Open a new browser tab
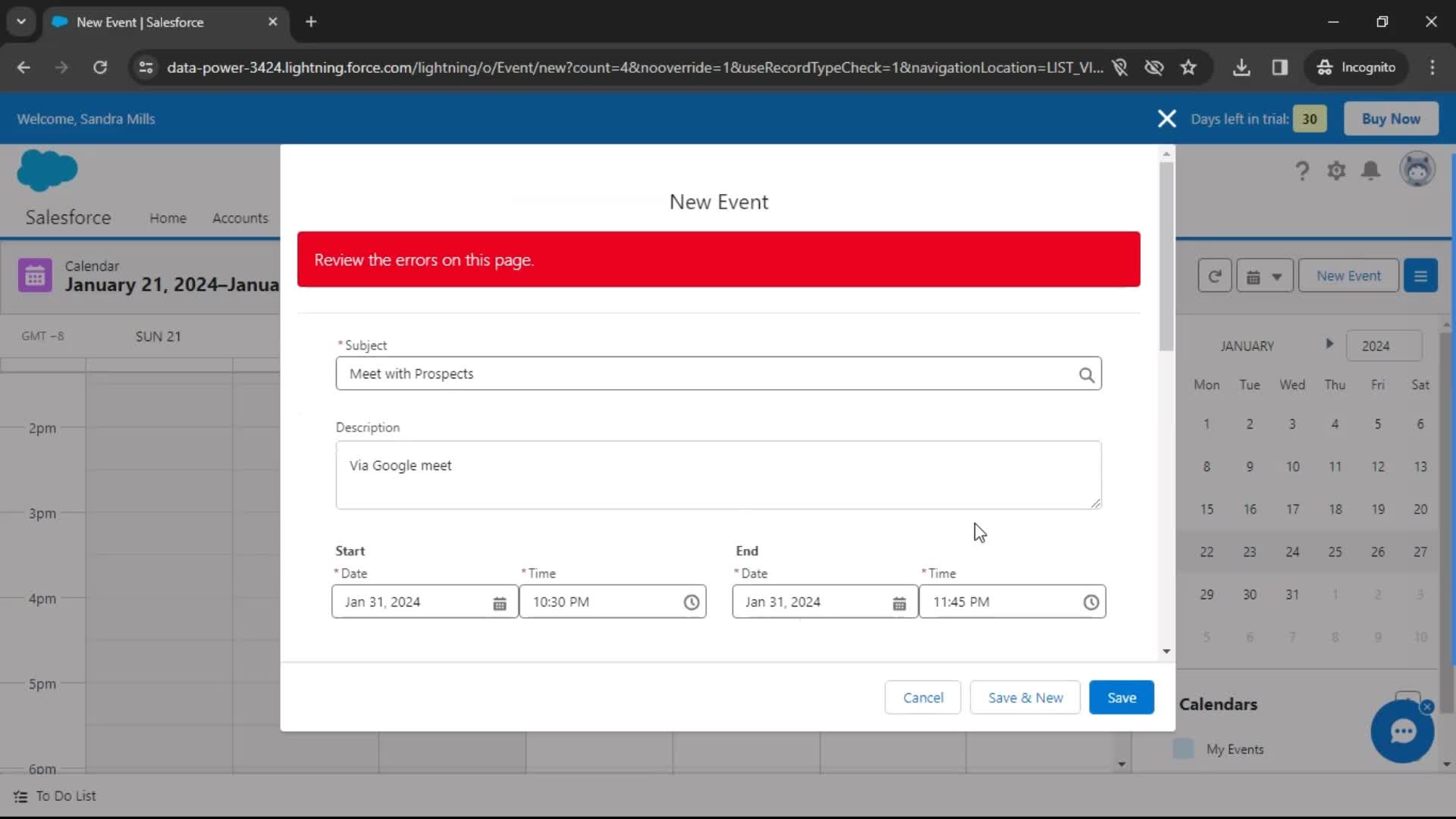 click(x=311, y=22)
